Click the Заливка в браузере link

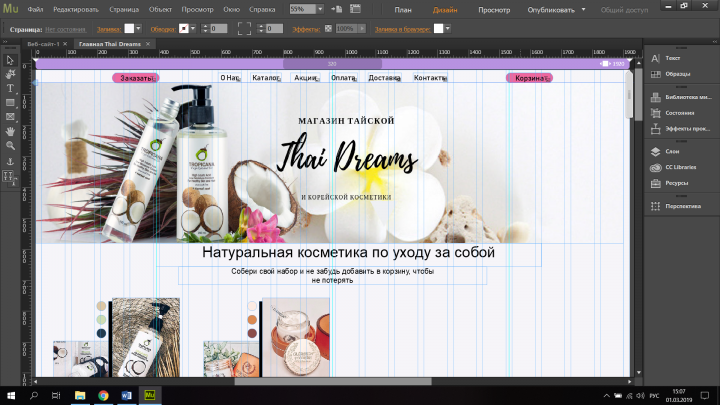pyautogui.click(x=402, y=29)
